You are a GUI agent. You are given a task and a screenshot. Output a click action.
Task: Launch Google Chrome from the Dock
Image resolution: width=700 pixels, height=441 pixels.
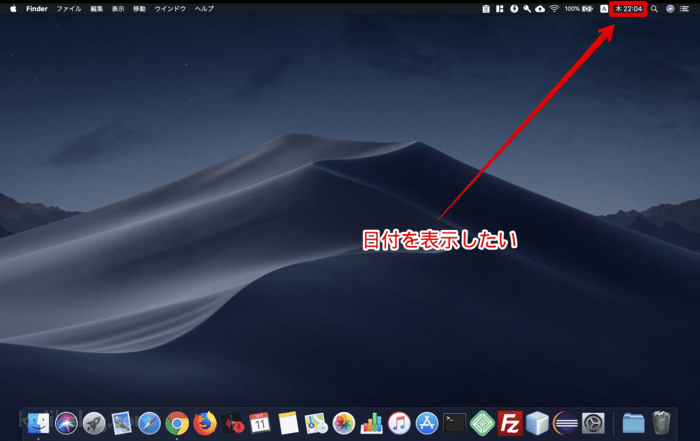coord(177,423)
